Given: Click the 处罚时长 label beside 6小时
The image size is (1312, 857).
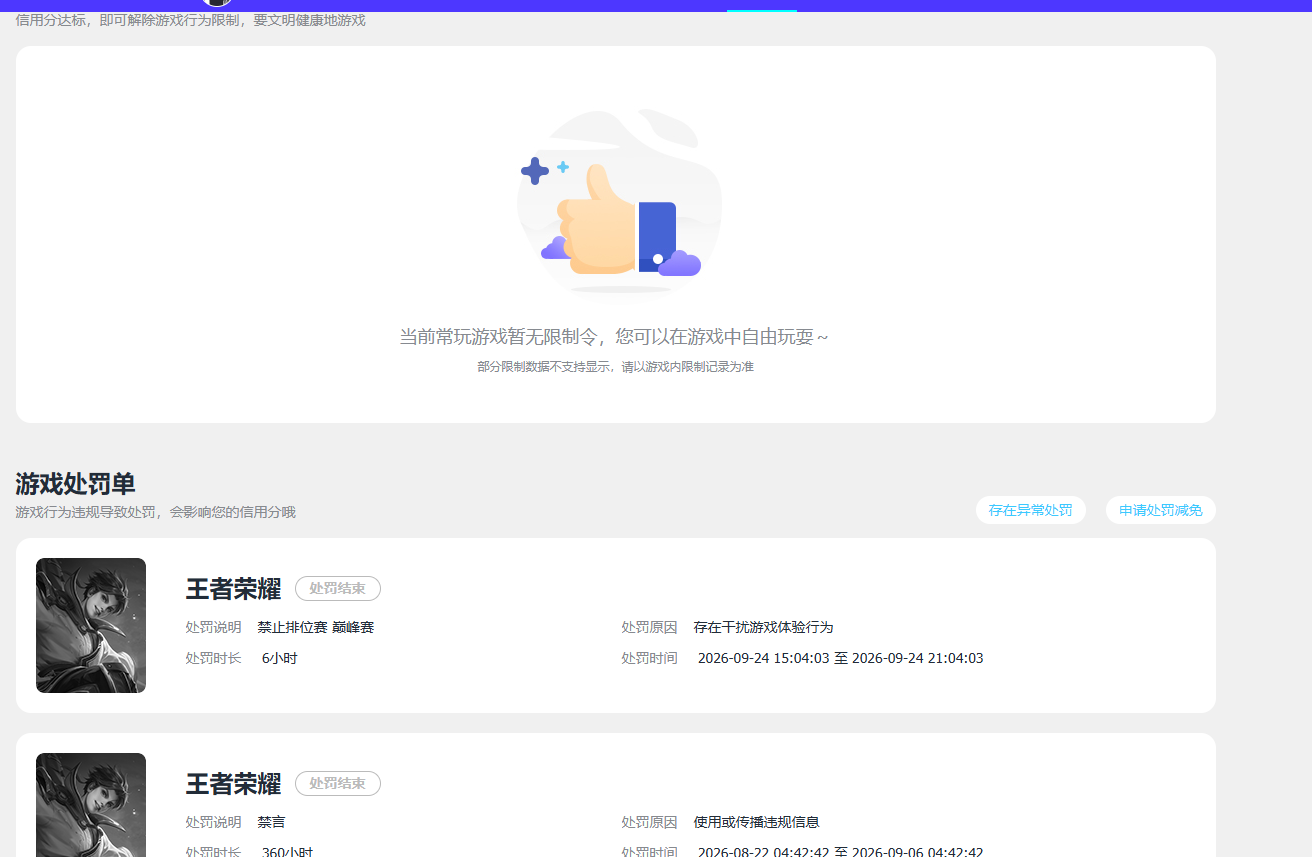Looking at the screenshot, I should [x=213, y=658].
